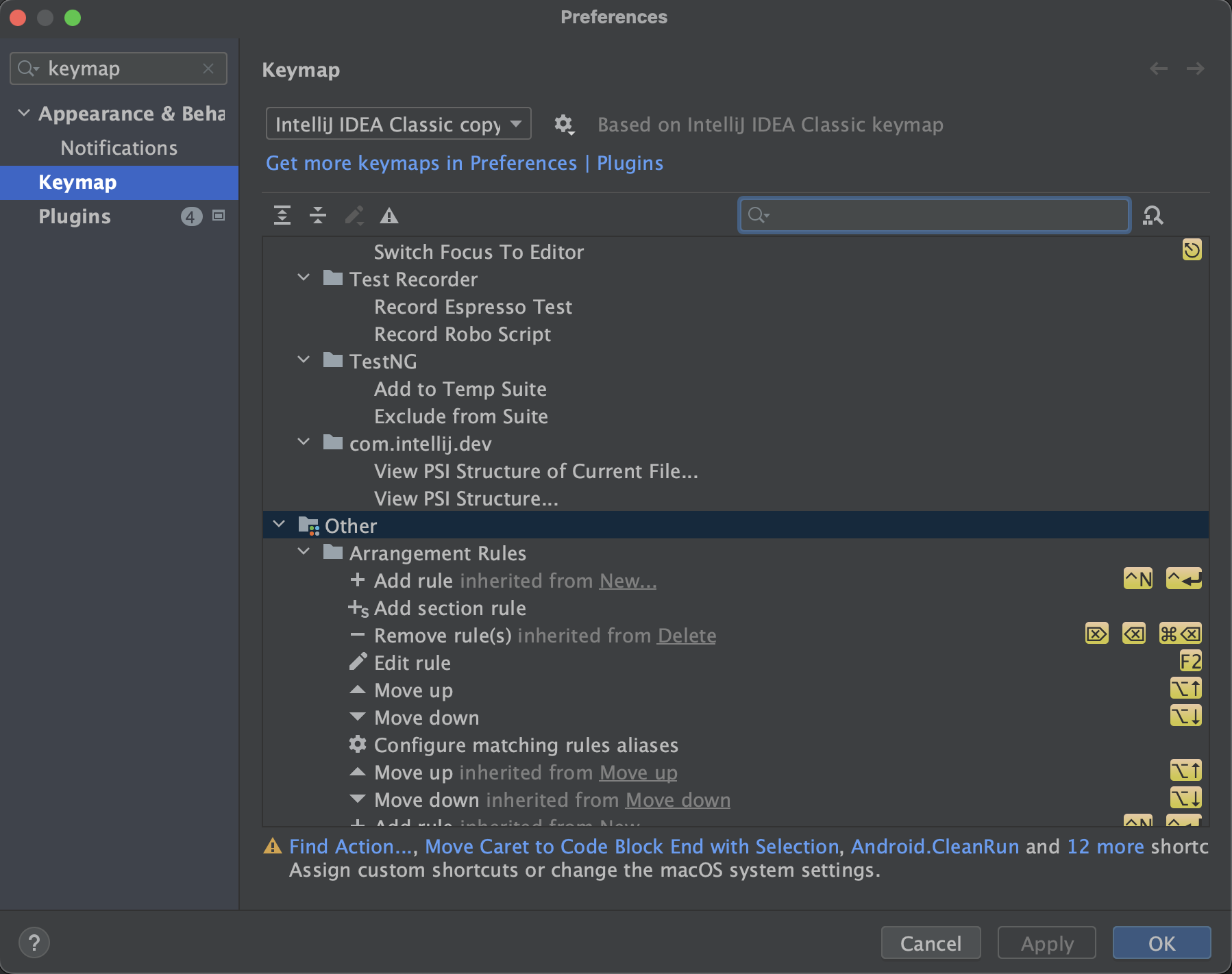Screen dimensions: 1232x974
Task: Click the New... inherited link on Add rule
Action: pyautogui.click(x=628, y=581)
